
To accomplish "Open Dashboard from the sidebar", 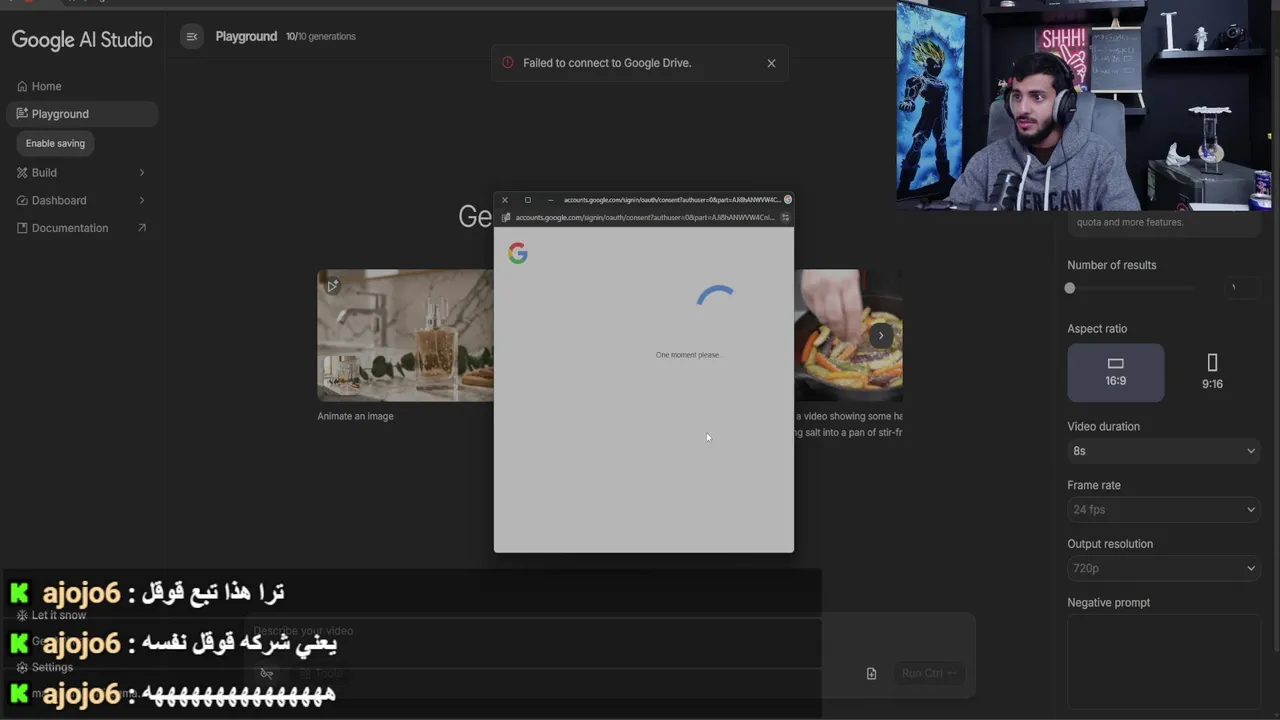I will pos(82,200).
